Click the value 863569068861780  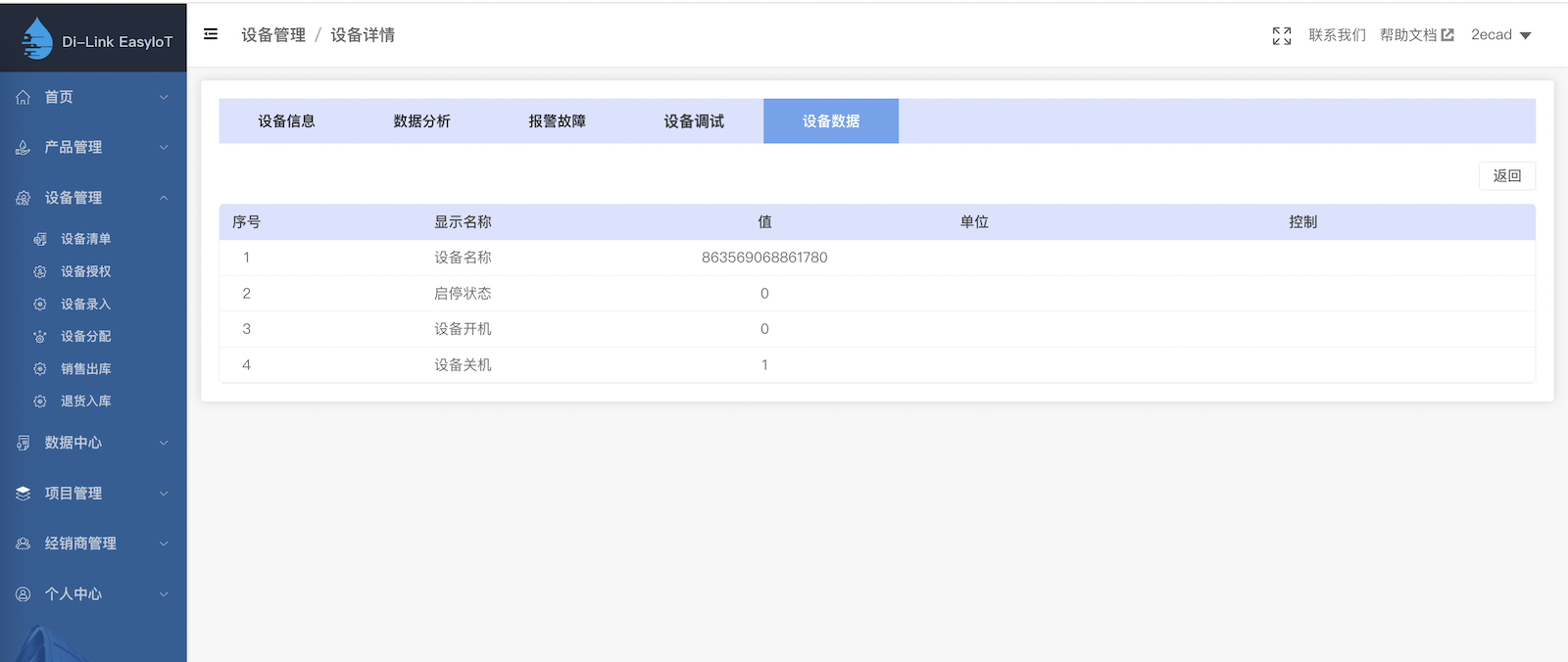764,258
